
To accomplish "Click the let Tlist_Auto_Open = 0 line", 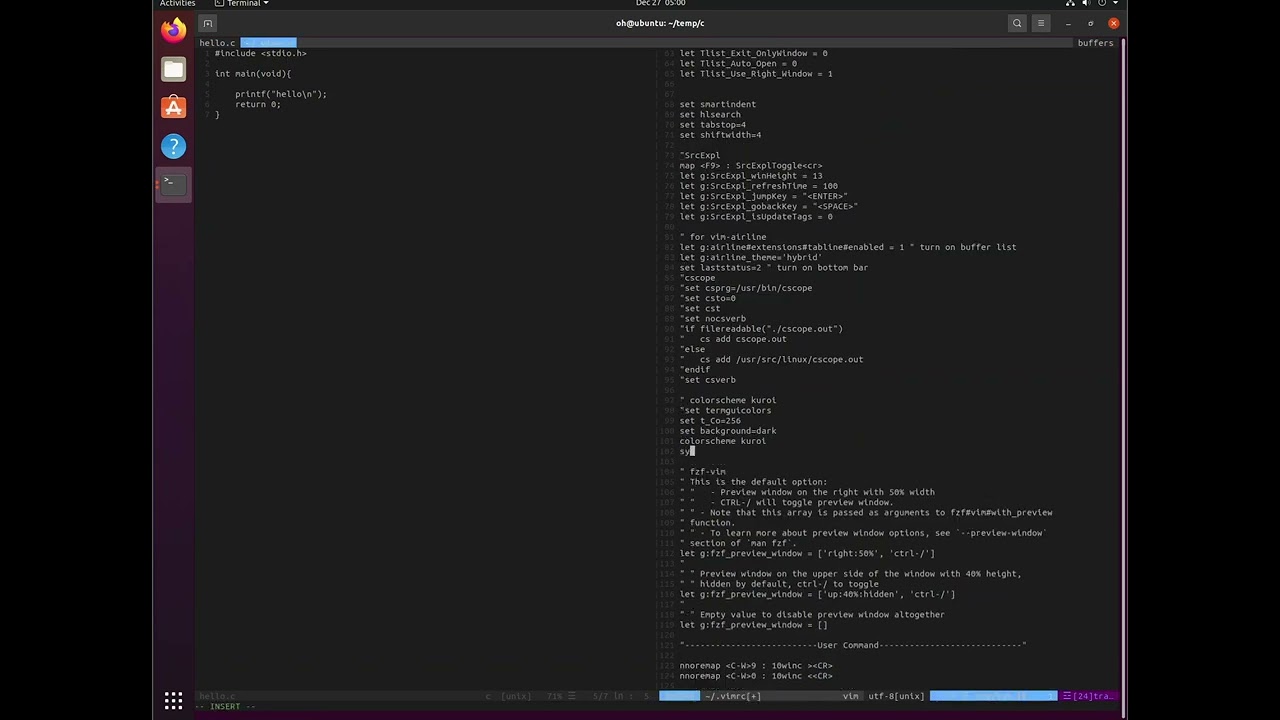I will (738, 64).
